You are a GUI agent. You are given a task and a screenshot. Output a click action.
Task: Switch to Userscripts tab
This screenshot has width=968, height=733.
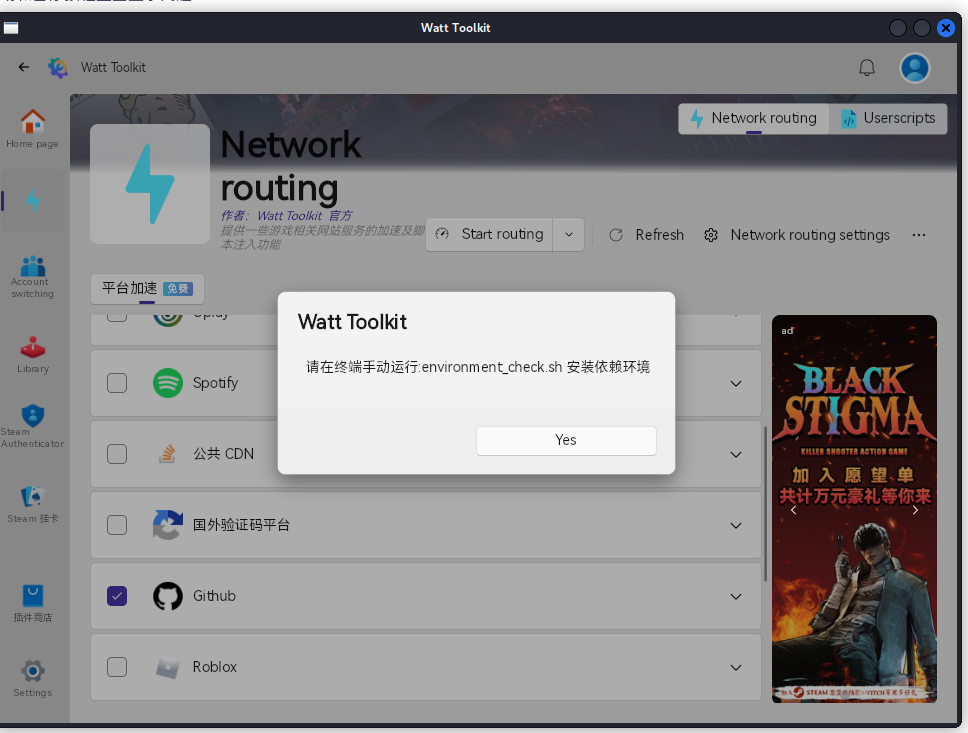pyautogui.click(x=888, y=118)
